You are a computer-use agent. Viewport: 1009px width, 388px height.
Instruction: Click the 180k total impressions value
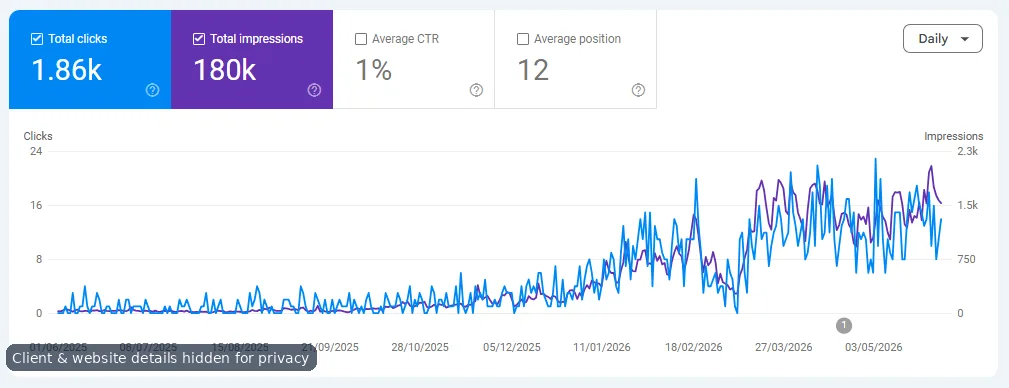[x=225, y=69]
